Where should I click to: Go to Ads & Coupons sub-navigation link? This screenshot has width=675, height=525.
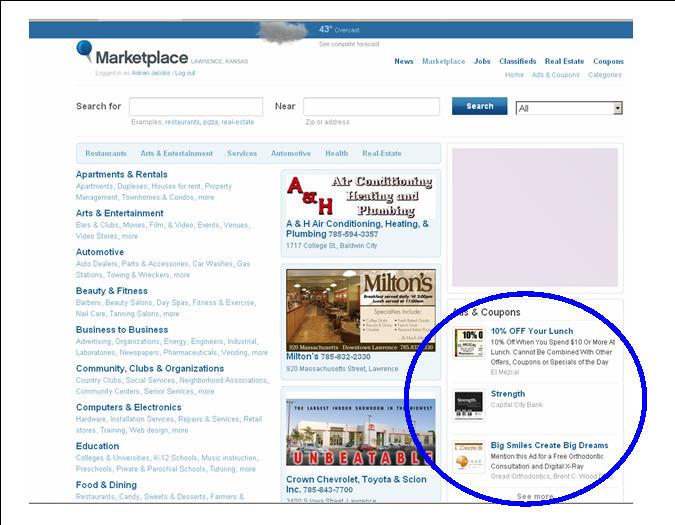[556, 74]
